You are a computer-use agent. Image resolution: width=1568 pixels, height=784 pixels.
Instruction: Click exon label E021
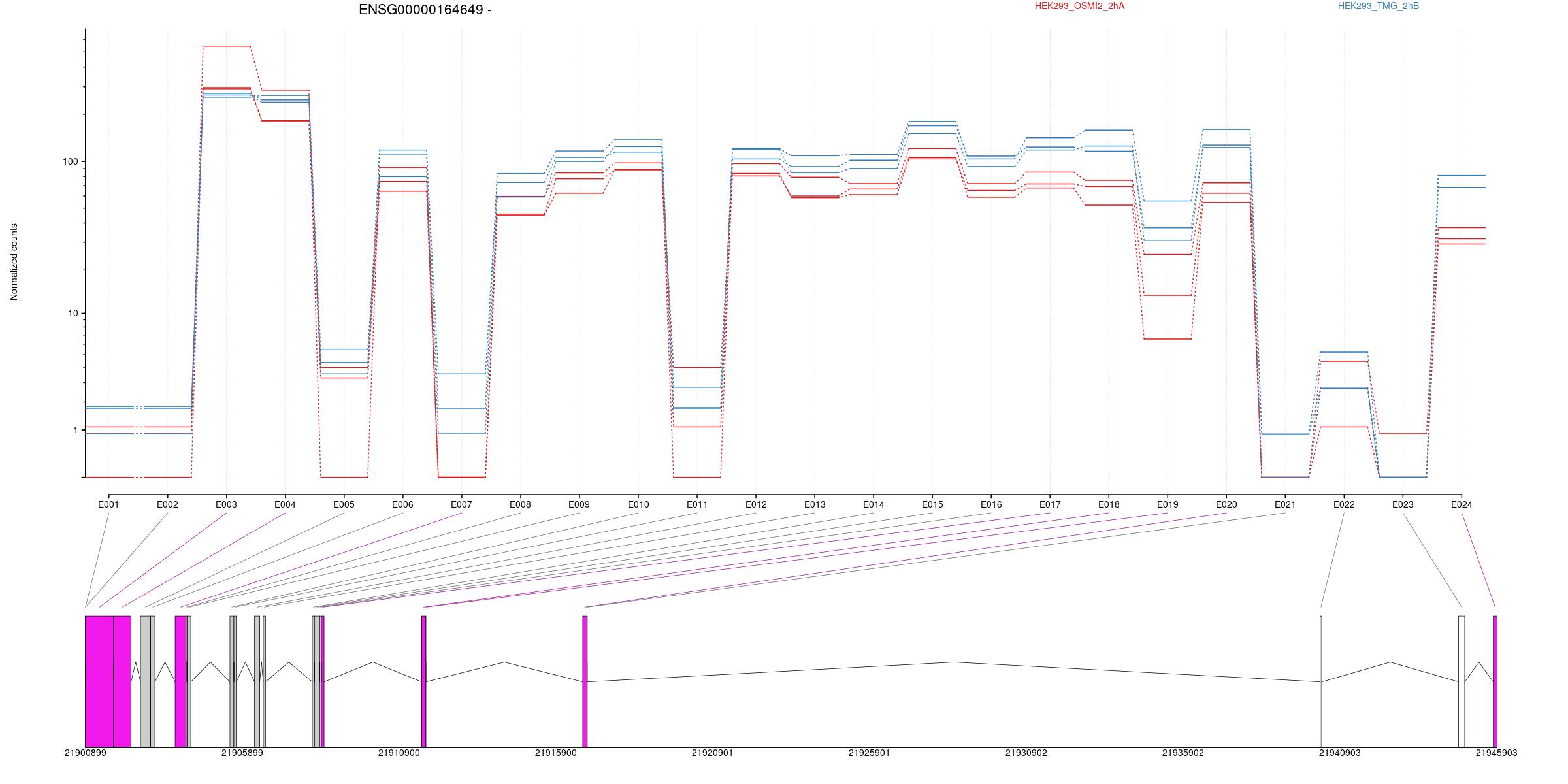click(x=1285, y=504)
